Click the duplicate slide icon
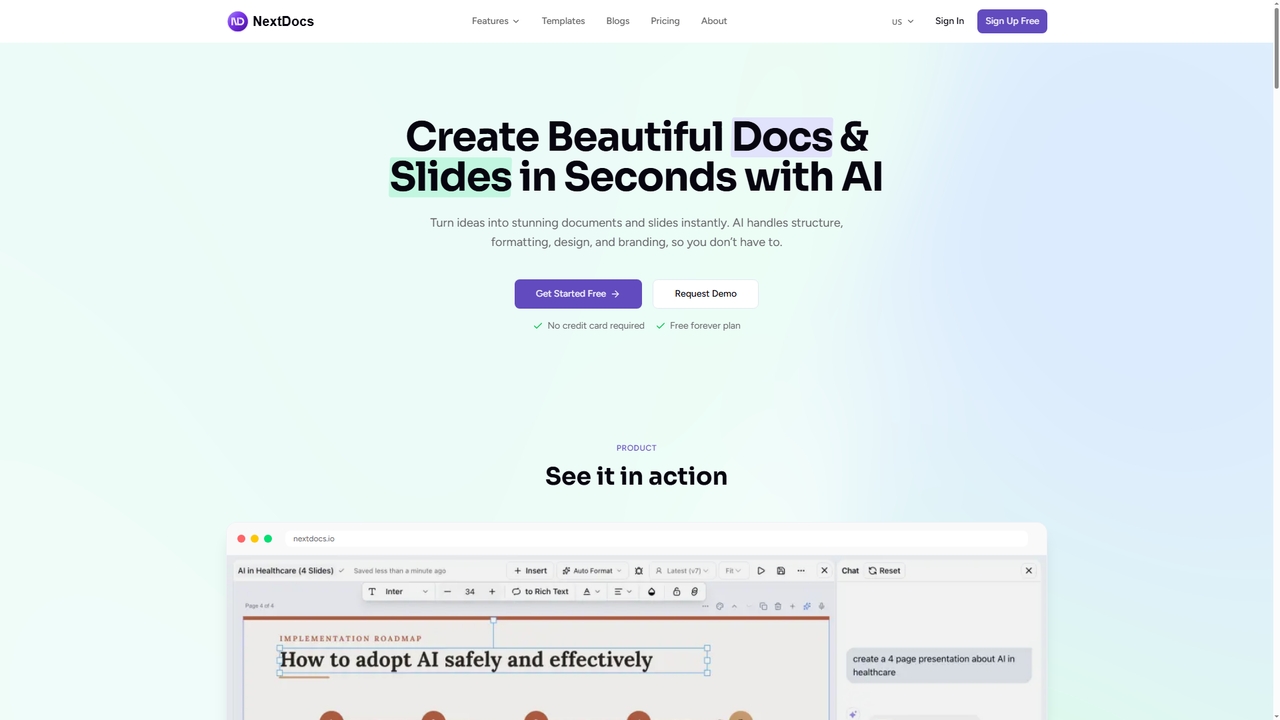Image resolution: width=1280 pixels, height=720 pixels. (x=763, y=606)
